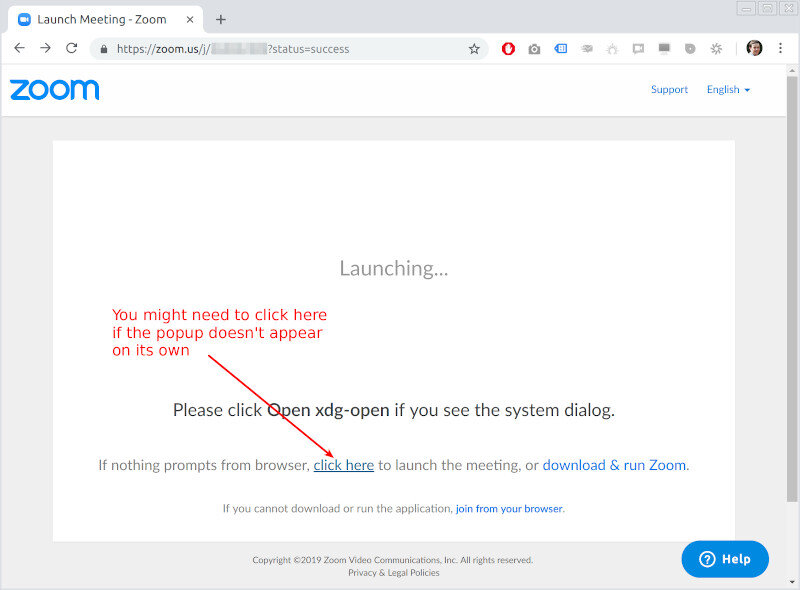The height and width of the screenshot is (590, 800).
Task: Reload the Zoom launch page
Action: point(71,48)
